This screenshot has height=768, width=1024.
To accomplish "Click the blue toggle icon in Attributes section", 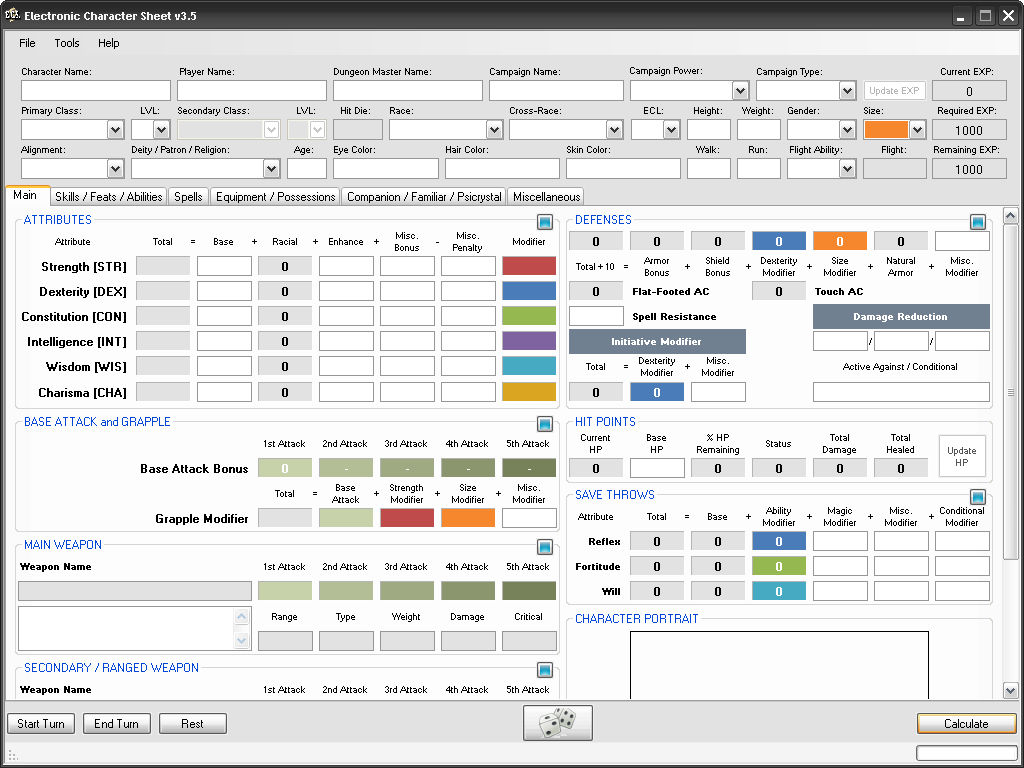I will pos(545,222).
